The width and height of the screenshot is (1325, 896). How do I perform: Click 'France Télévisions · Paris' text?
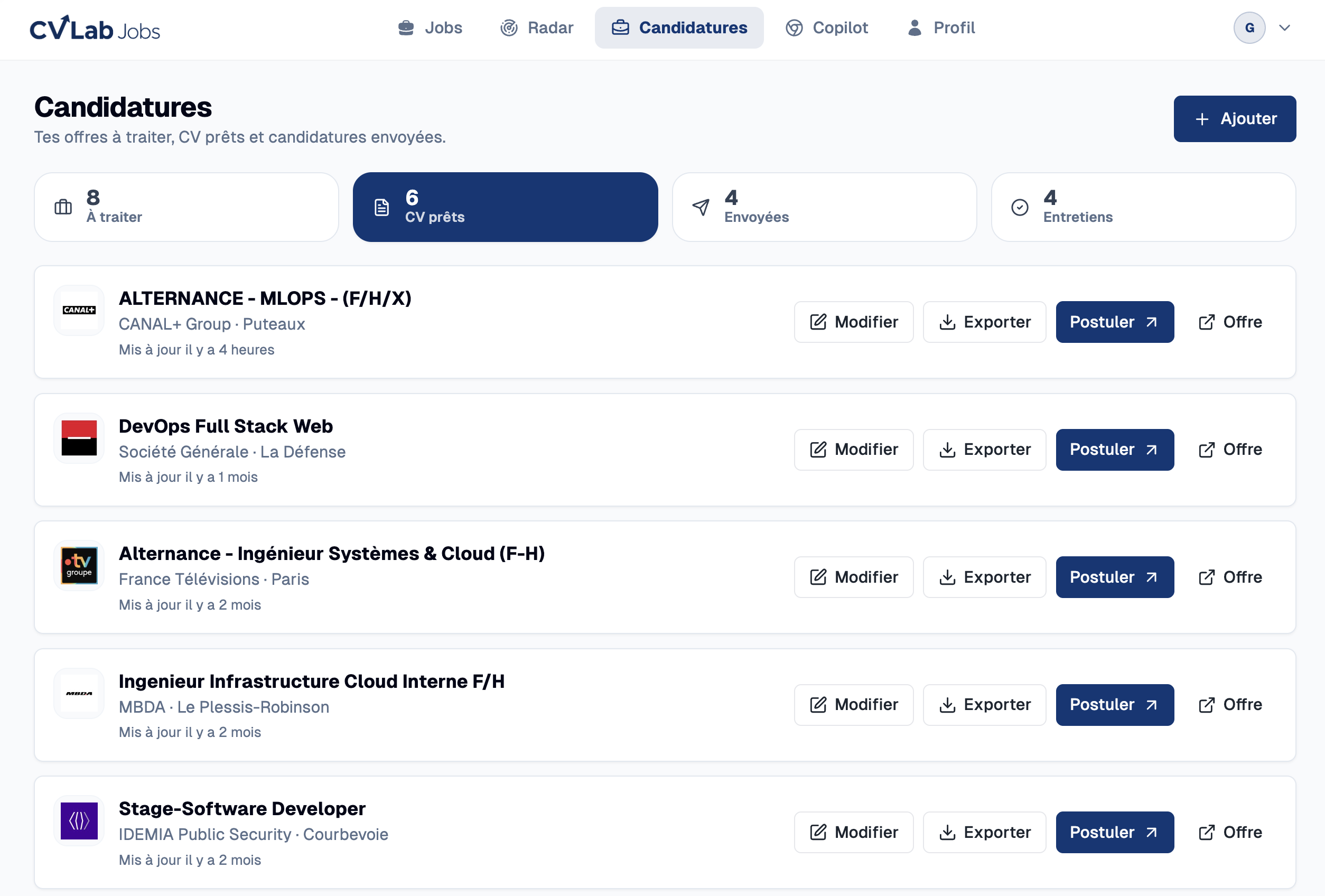214,579
